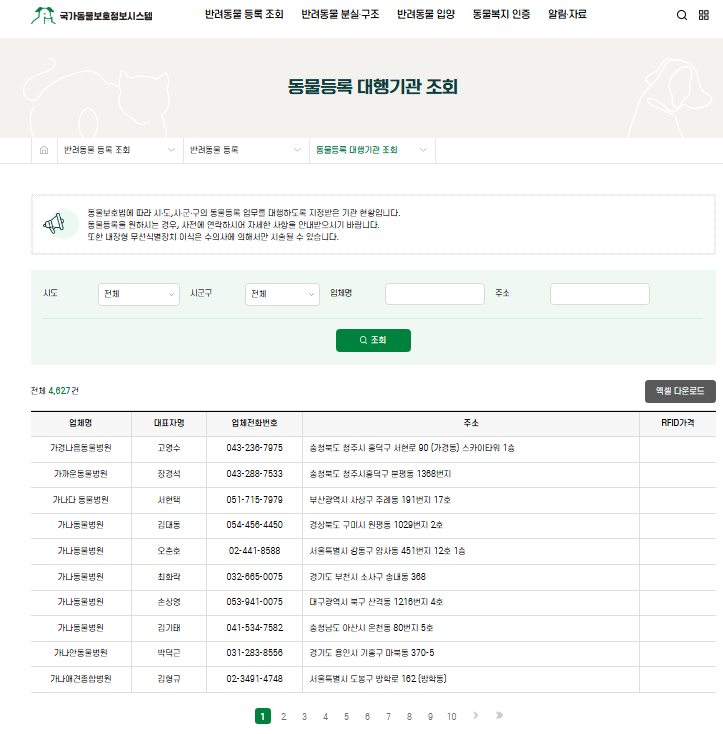
Task: Open the 시군구 select dropdown
Action: (282, 294)
